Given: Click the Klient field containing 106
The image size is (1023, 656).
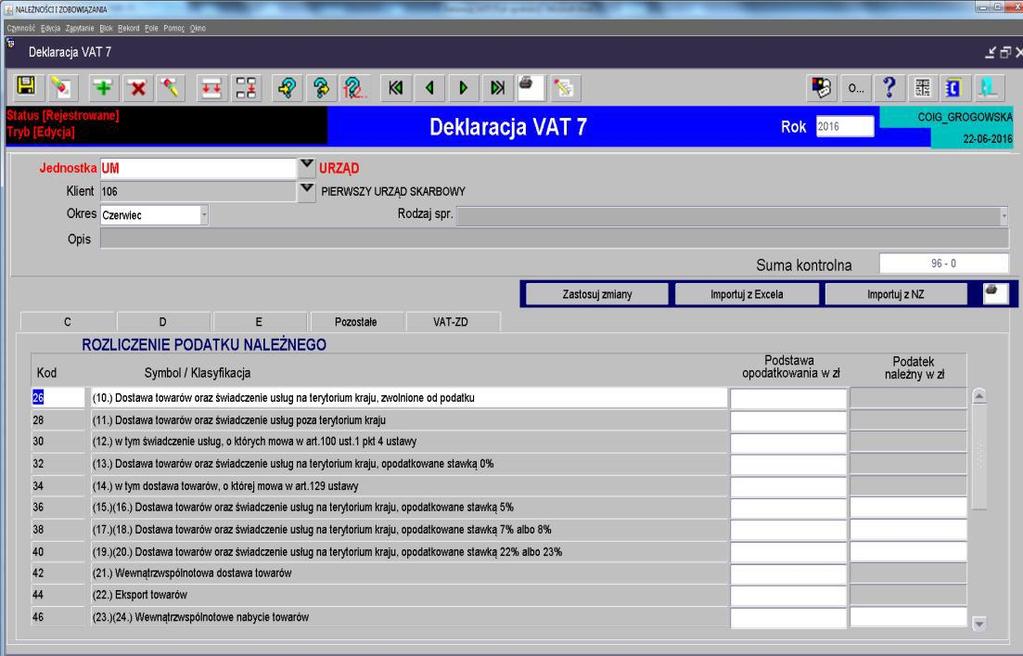Looking at the screenshot, I should [x=198, y=192].
